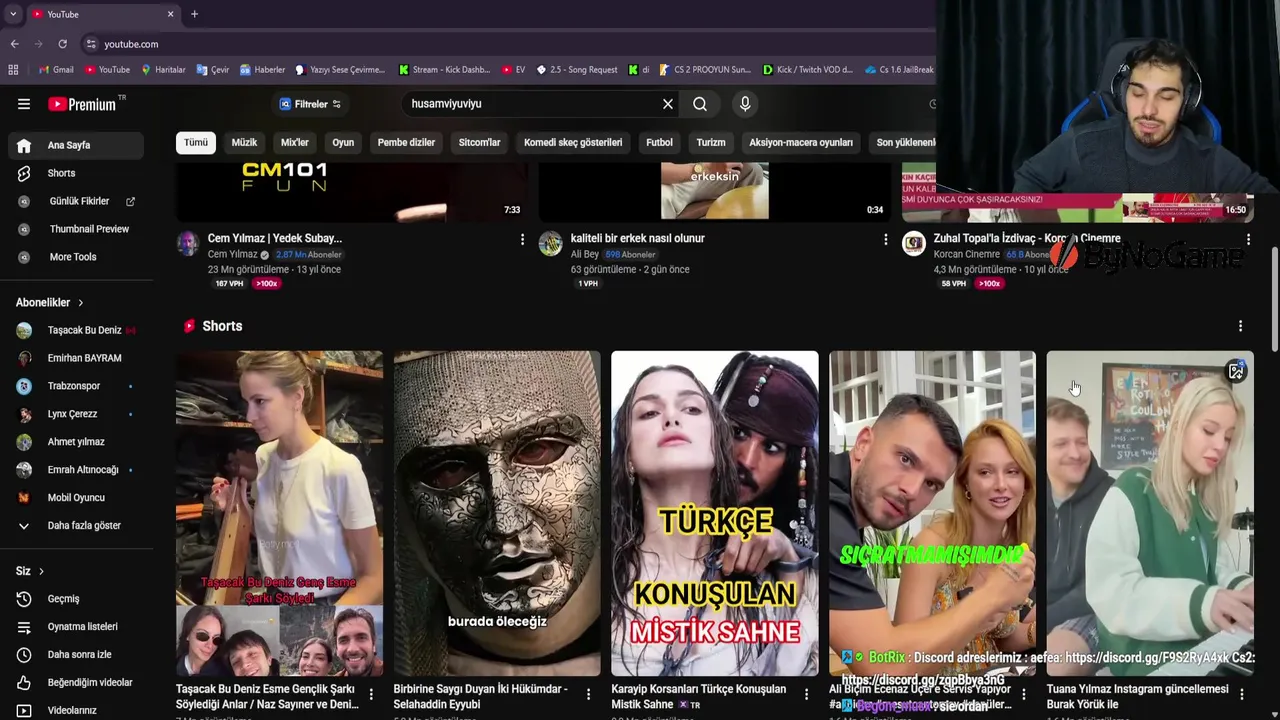Screen dimensions: 1280x720
Task: Select the Müzik filter chip
Action: point(244,142)
